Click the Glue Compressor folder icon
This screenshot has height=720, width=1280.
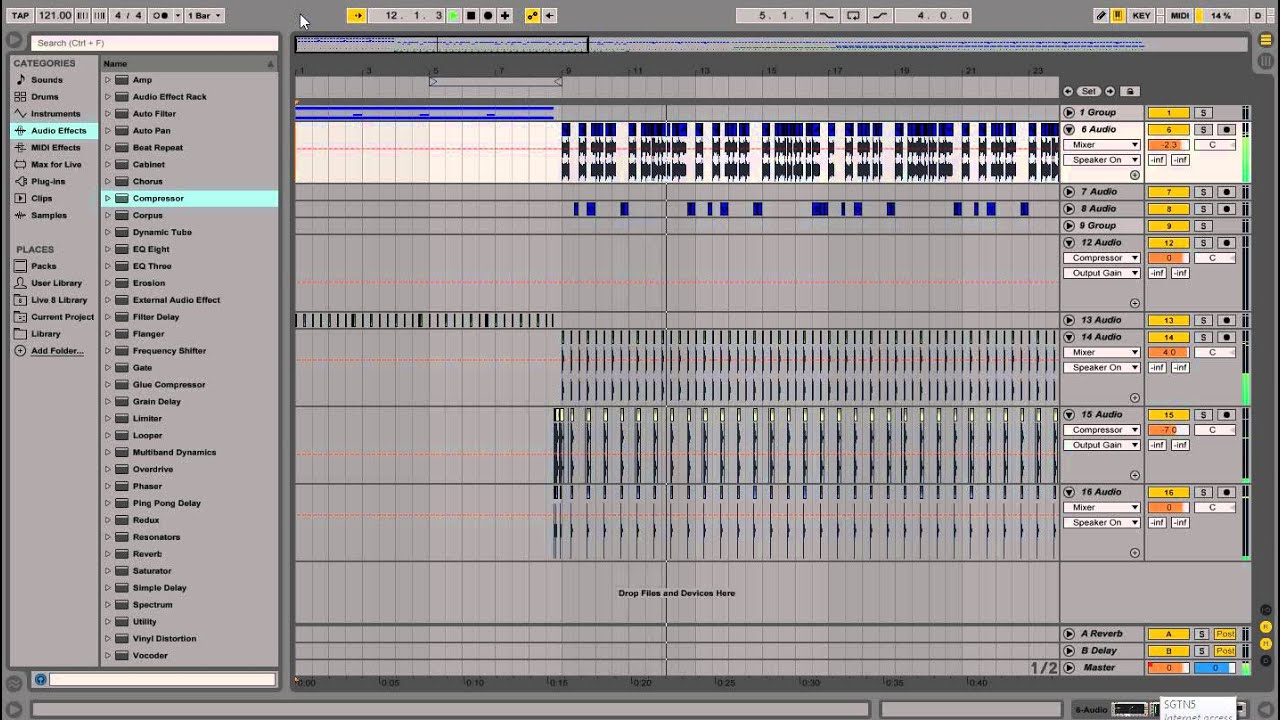coord(122,385)
